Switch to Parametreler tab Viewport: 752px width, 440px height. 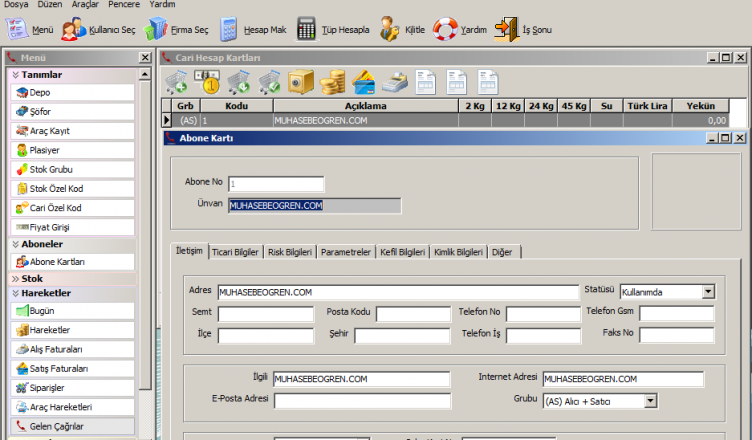(x=346, y=252)
